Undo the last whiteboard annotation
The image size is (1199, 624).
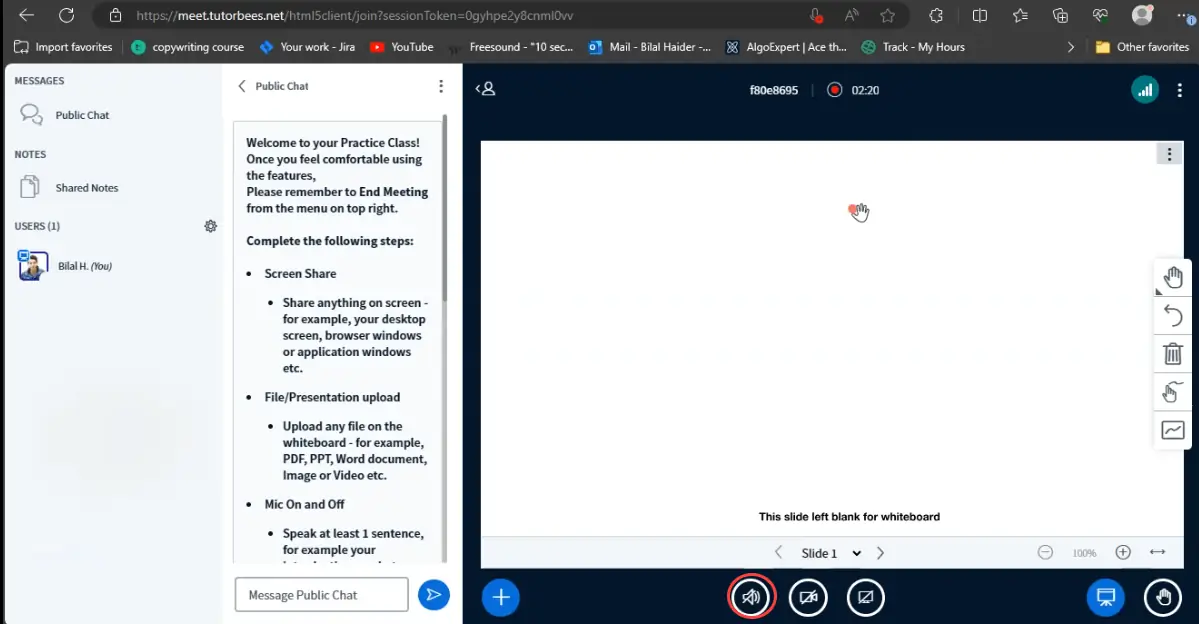[1173, 316]
